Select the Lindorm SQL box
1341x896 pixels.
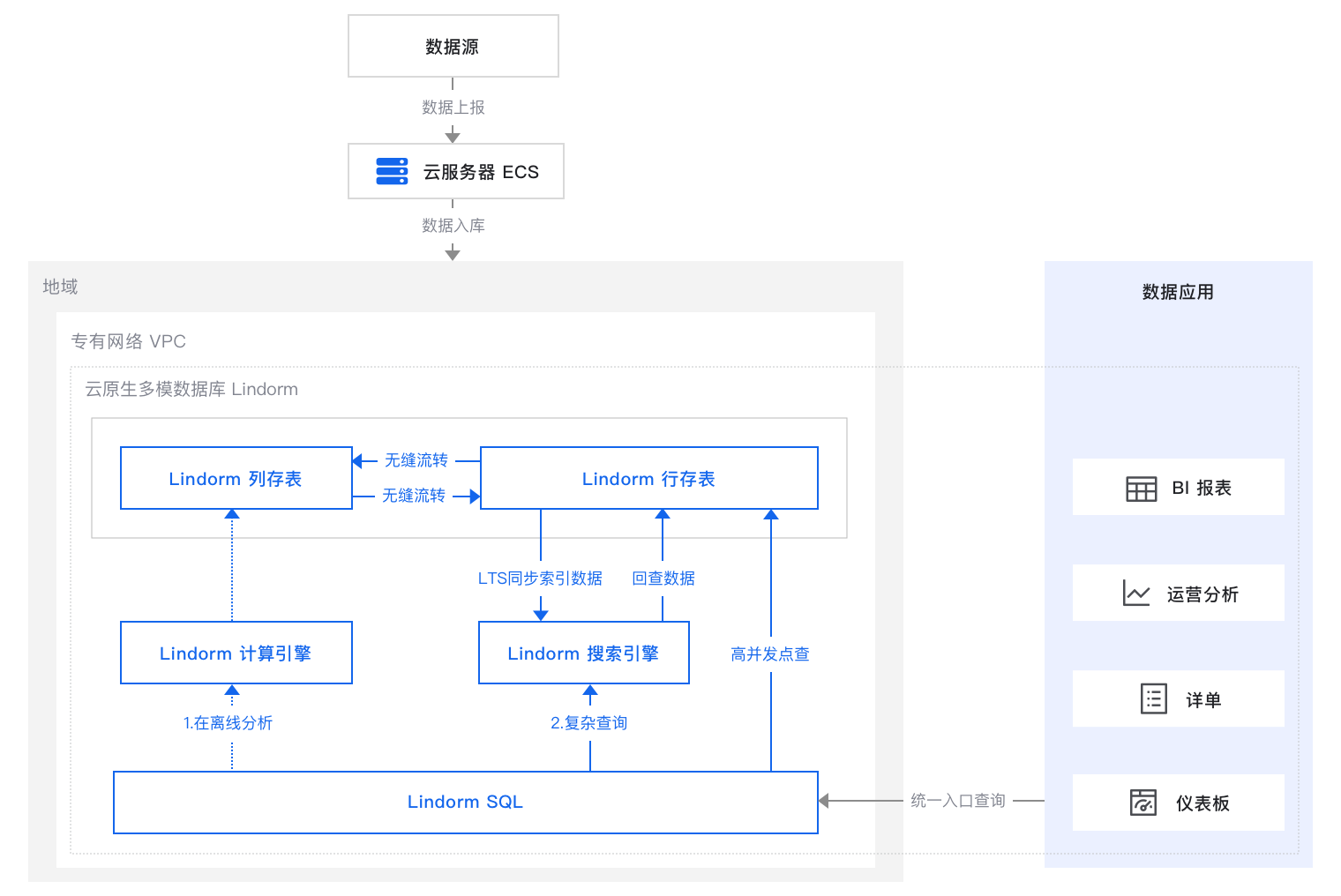pos(466,802)
